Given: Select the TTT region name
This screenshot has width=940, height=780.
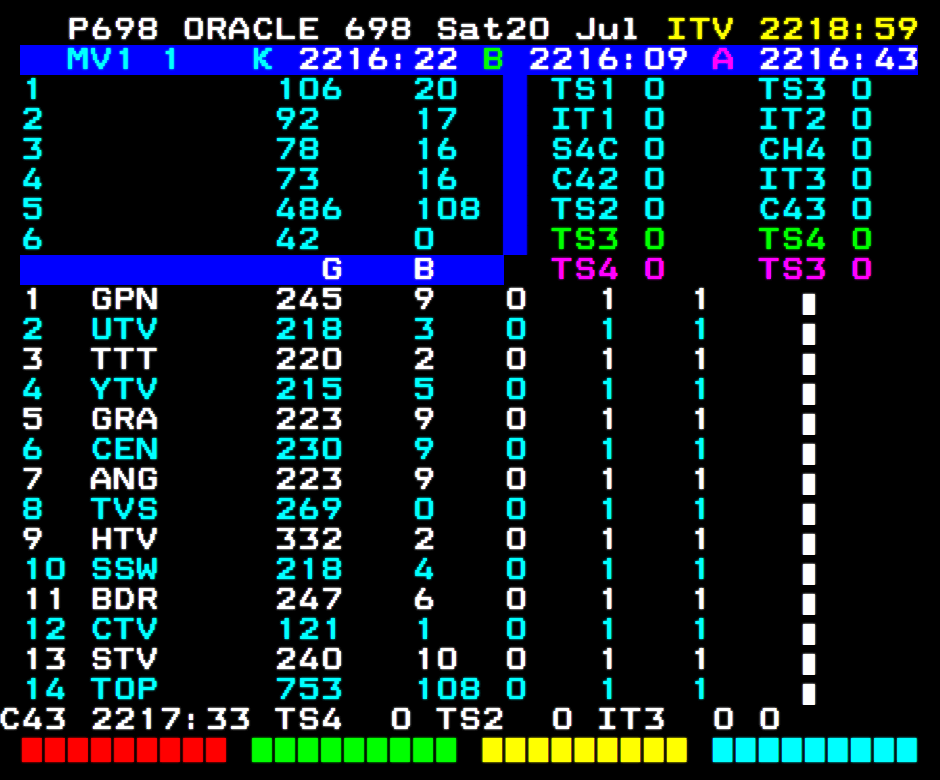Looking at the screenshot, I should pos(125,359).
